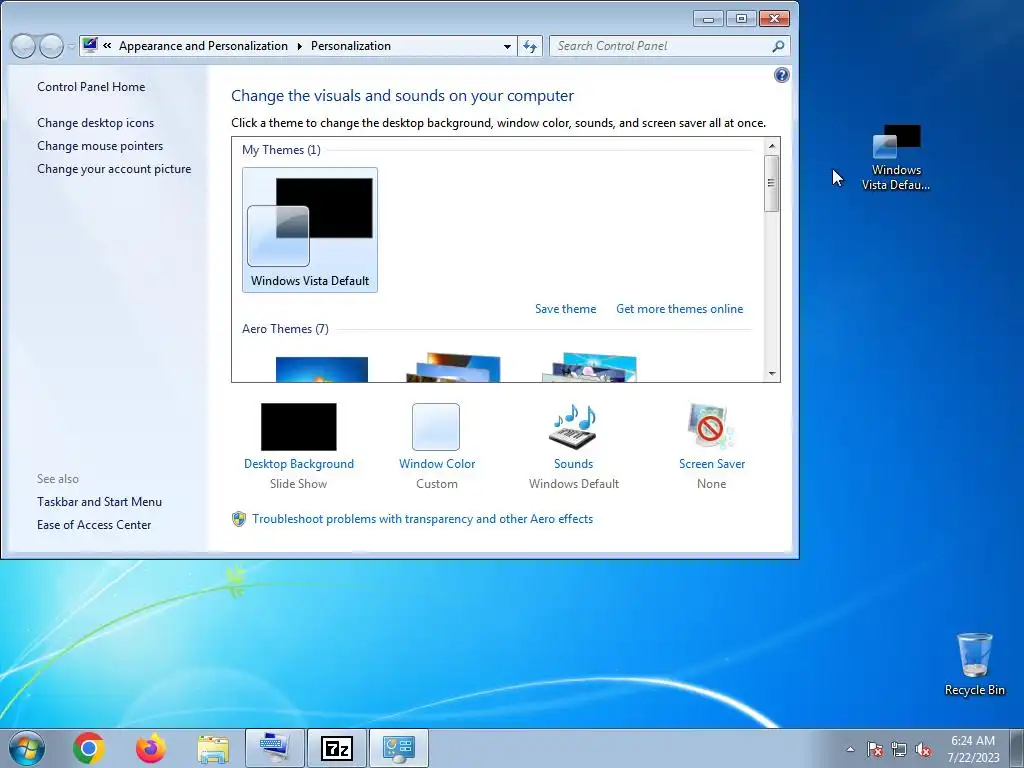The width and height of the screenshot is (1024, 768).
Task: Click the Window Color text link
Action: [x=437, y=464]
